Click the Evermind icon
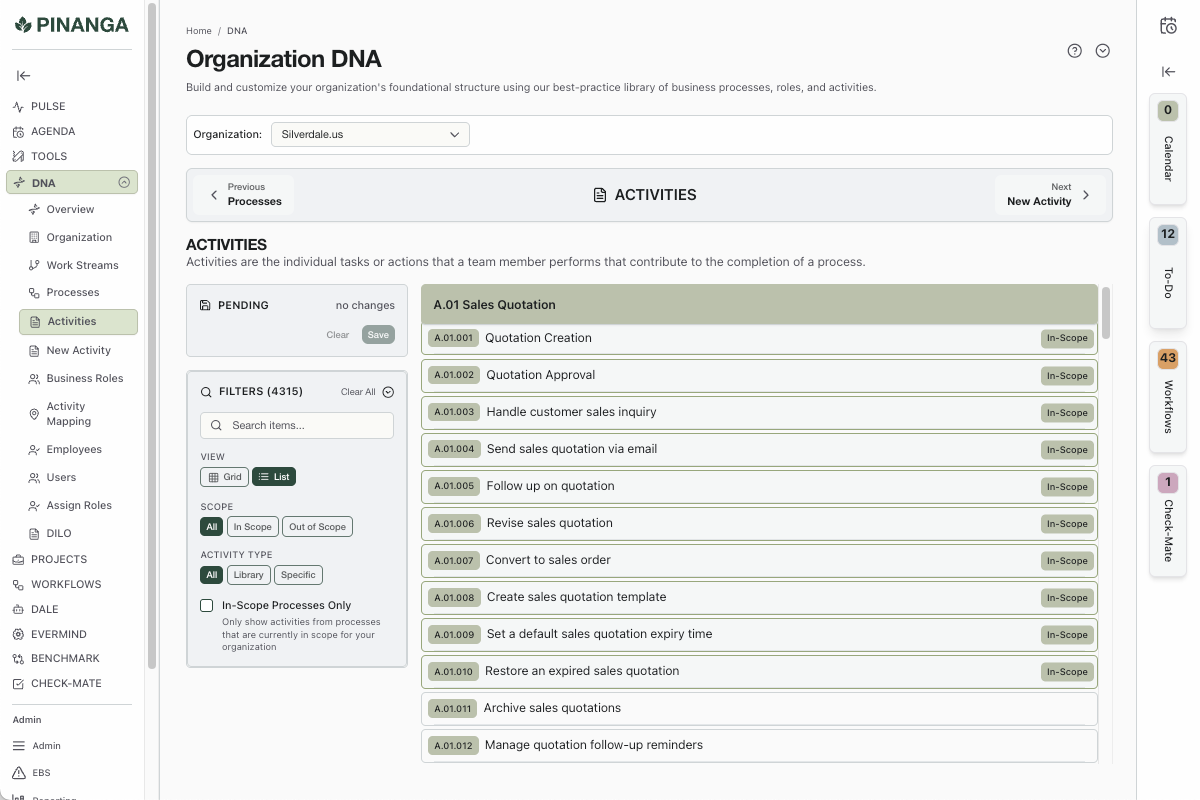 point(18,635)
